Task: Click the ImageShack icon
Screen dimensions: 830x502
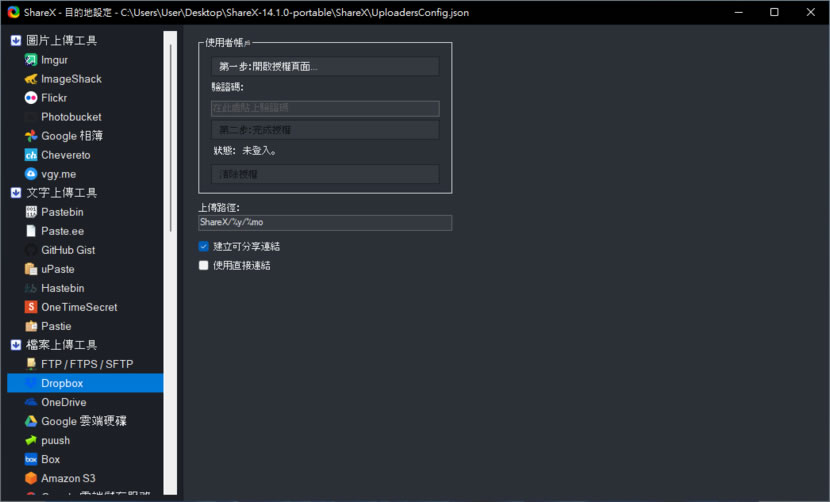Action: [31, 79]
